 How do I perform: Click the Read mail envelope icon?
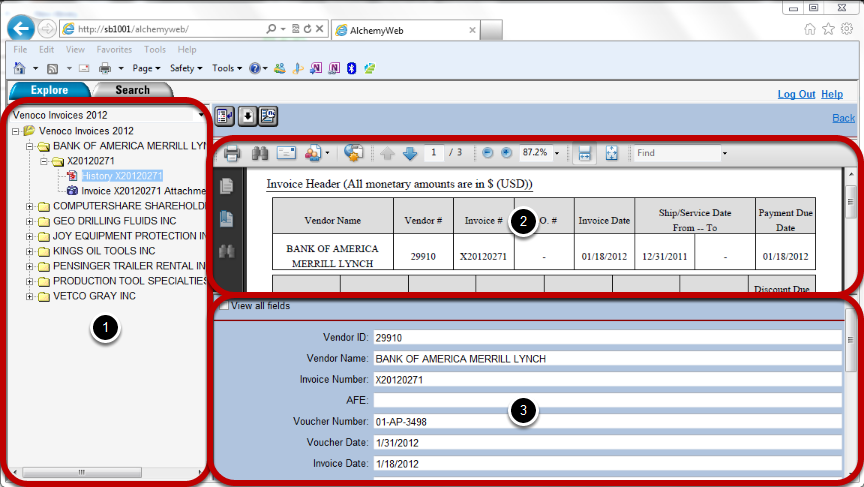click(x=84, y=68)
